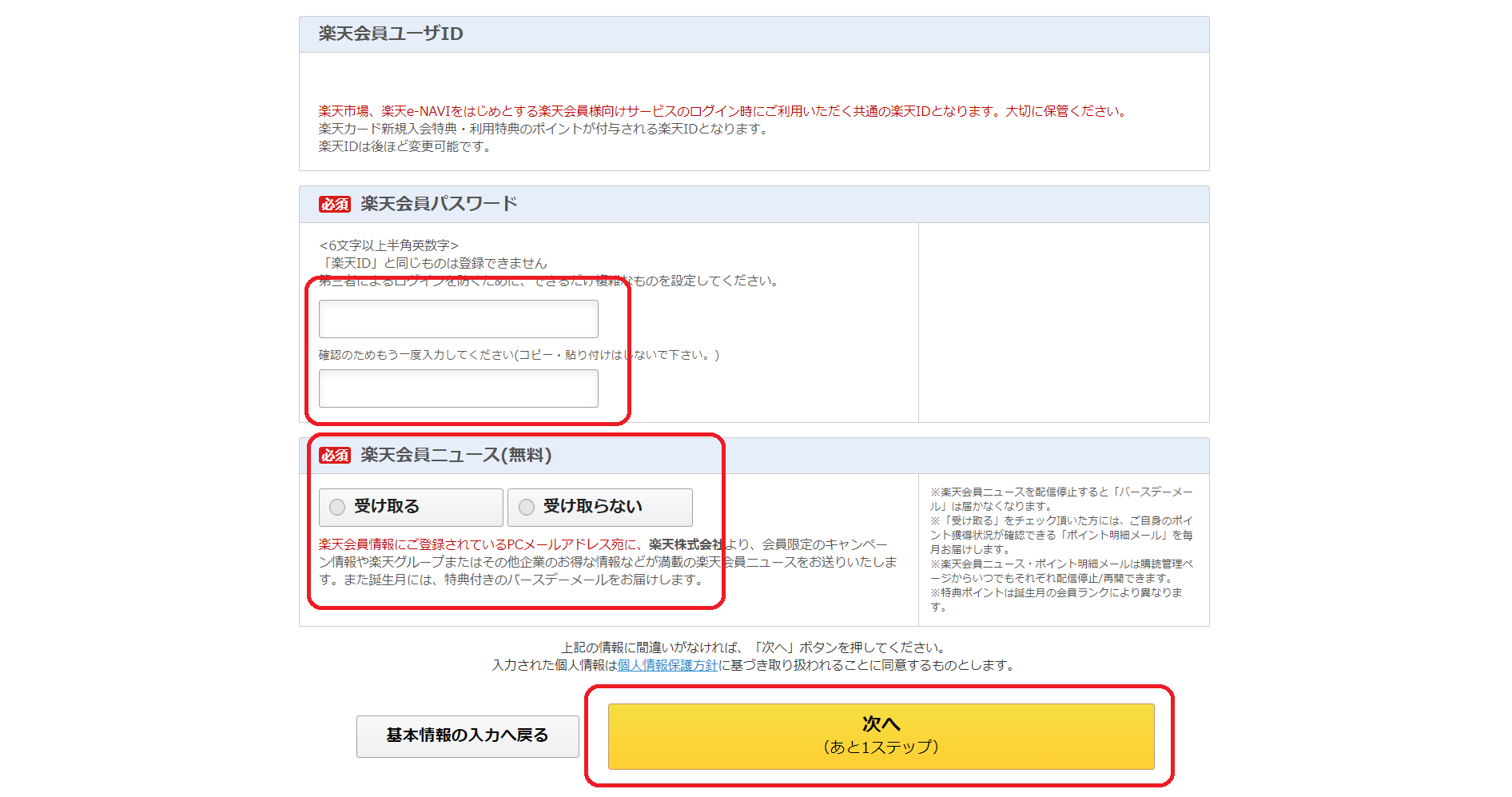The image size is (1512, 797).
Task: Click the password confirmation input field
Action: coord(458,389)
